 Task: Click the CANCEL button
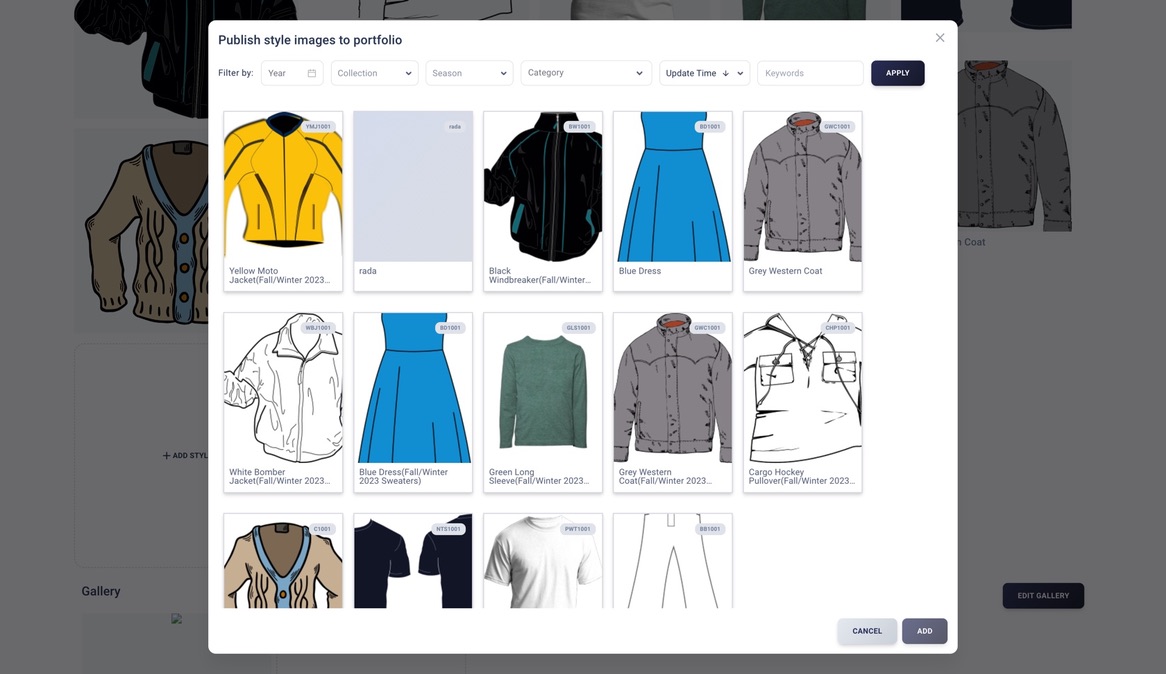point(867,631)
